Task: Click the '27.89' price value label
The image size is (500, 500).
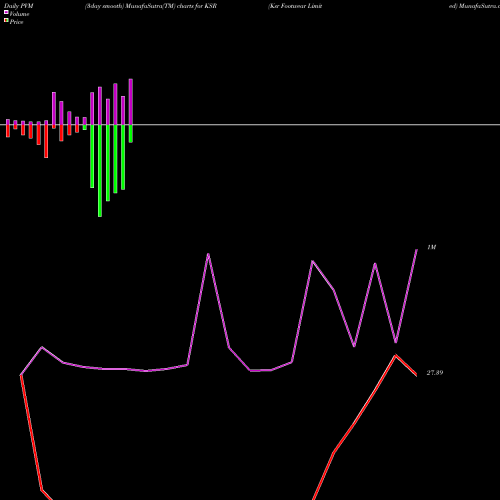Action: point(435,373)
